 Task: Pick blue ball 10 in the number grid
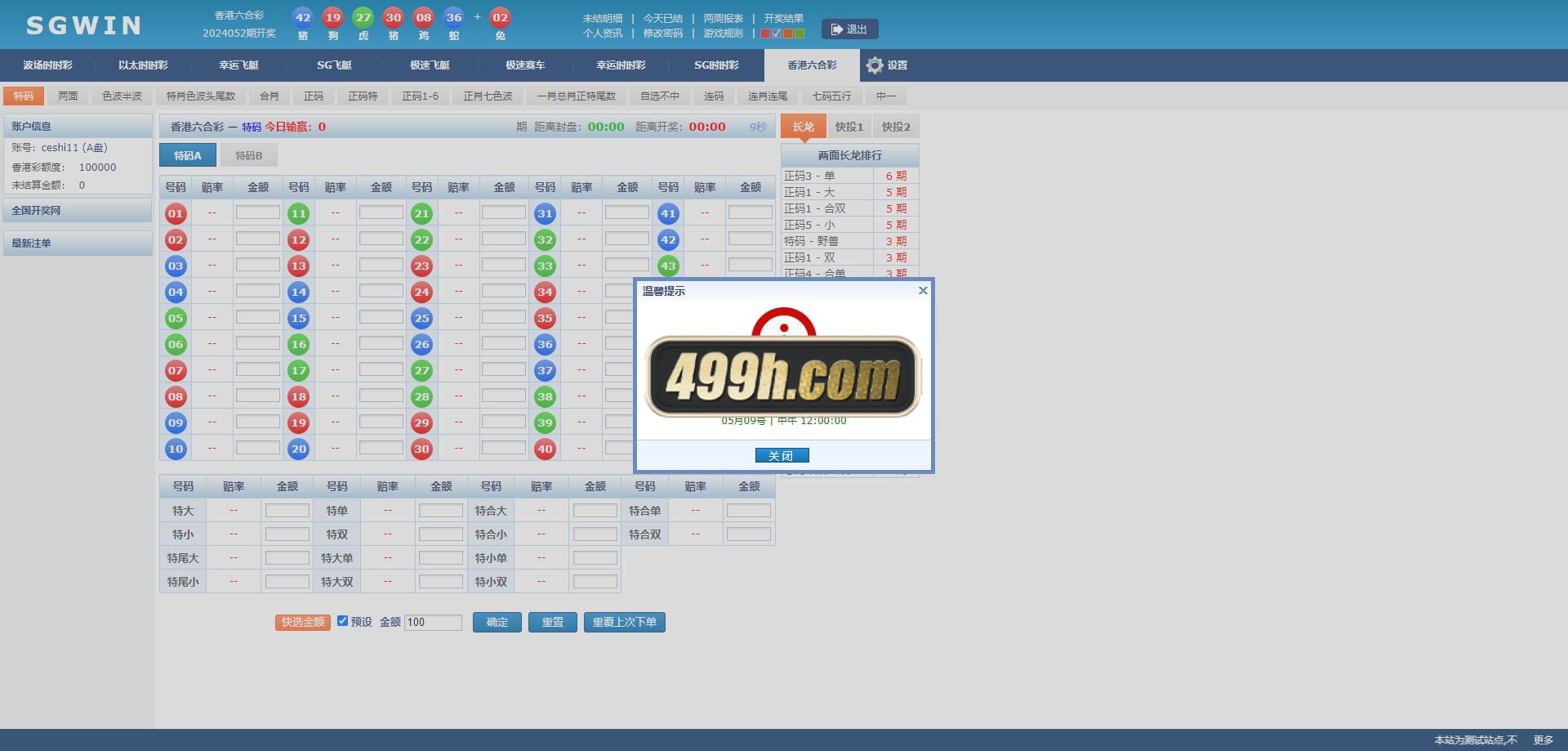pos(176,449)
